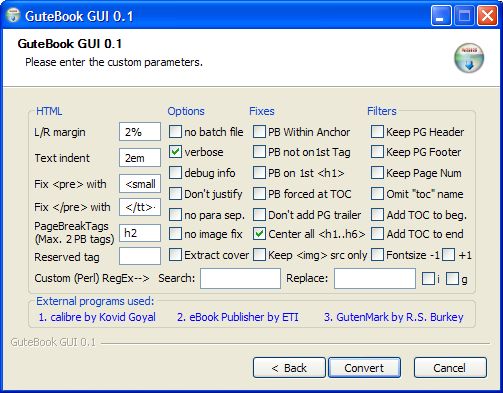Click the L/R margin input field
Screen dimensions: 503x393
click(140, 132)
